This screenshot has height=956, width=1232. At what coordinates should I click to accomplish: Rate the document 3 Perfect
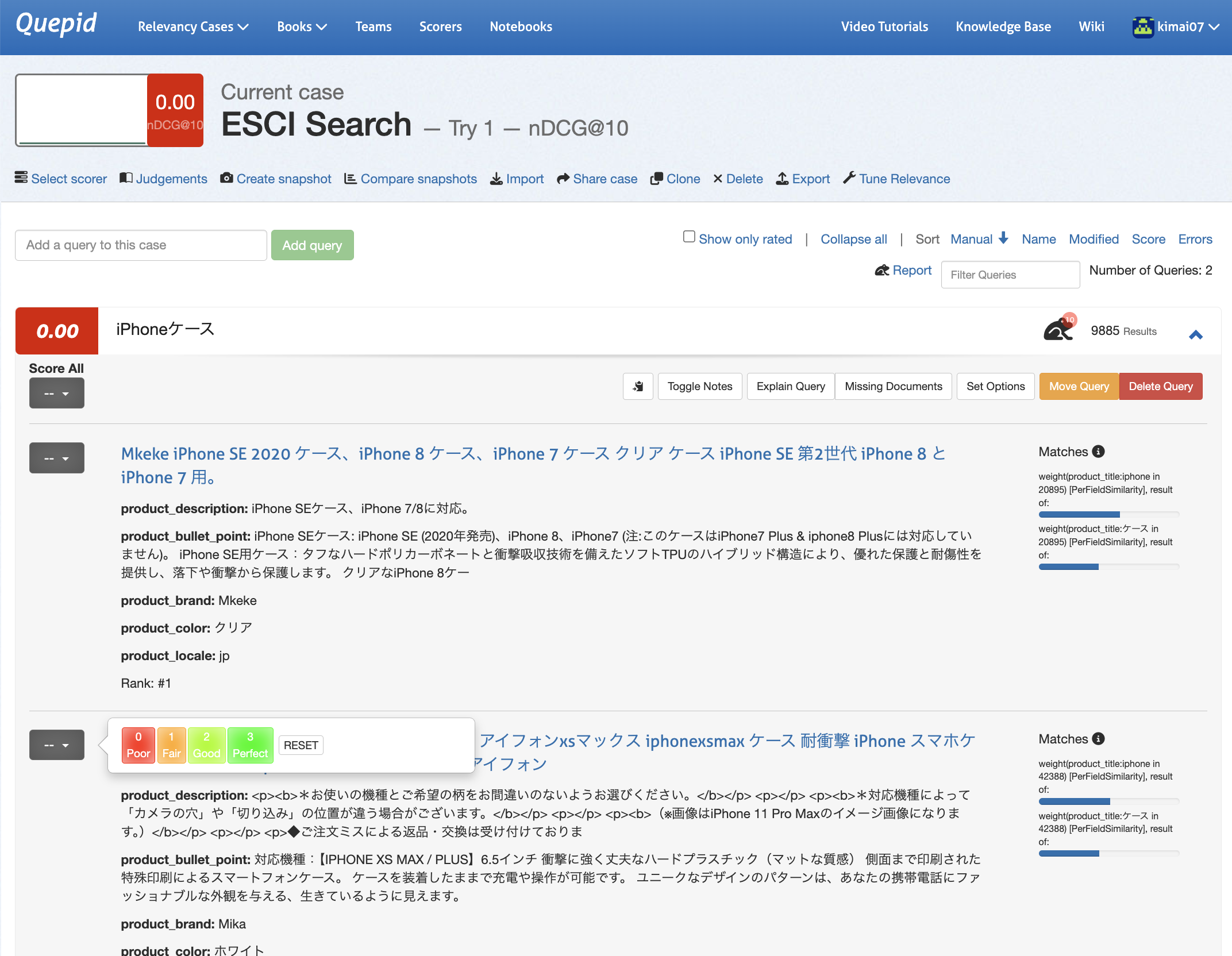[250, 745]
